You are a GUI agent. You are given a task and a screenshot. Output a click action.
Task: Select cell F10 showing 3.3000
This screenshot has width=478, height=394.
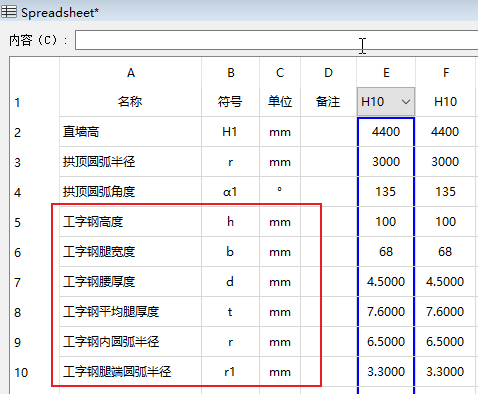[x=445, y=372]
